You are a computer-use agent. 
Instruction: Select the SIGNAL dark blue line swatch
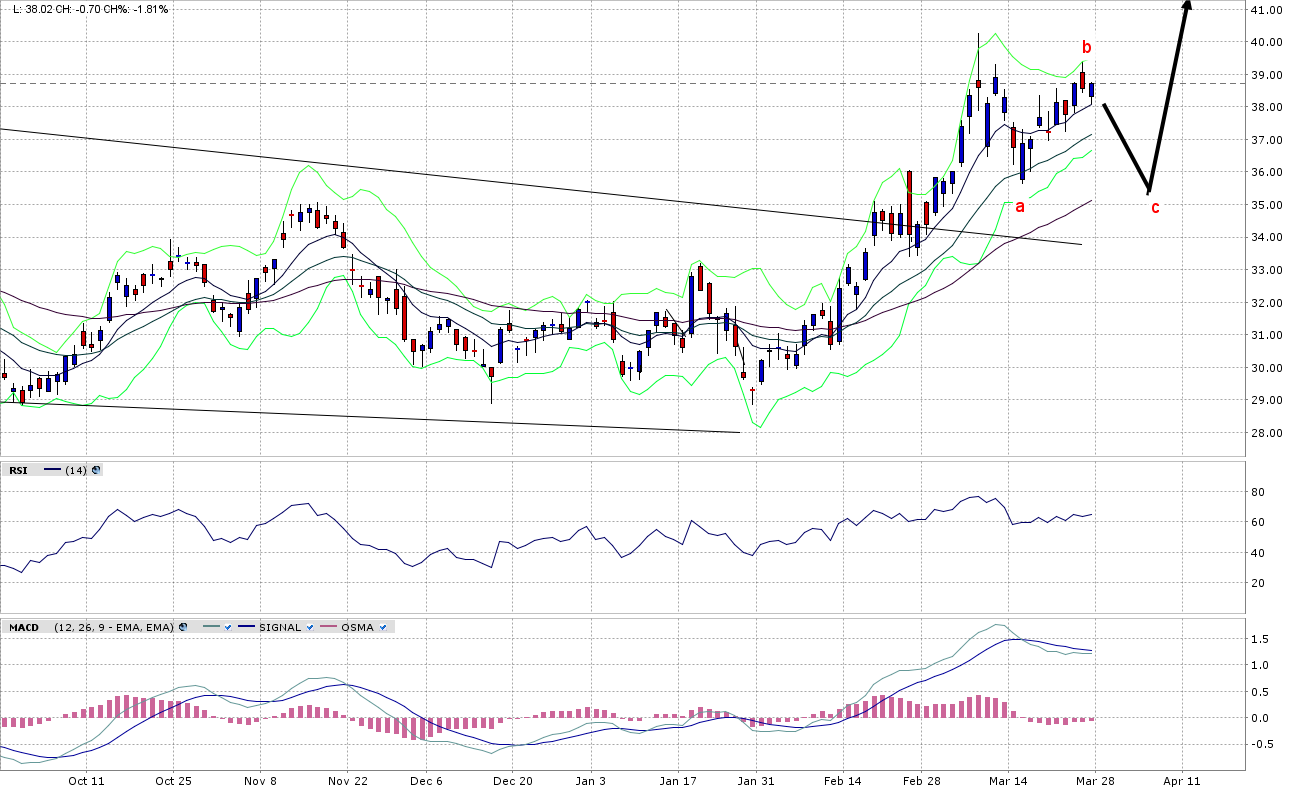(x=247, y=627)
